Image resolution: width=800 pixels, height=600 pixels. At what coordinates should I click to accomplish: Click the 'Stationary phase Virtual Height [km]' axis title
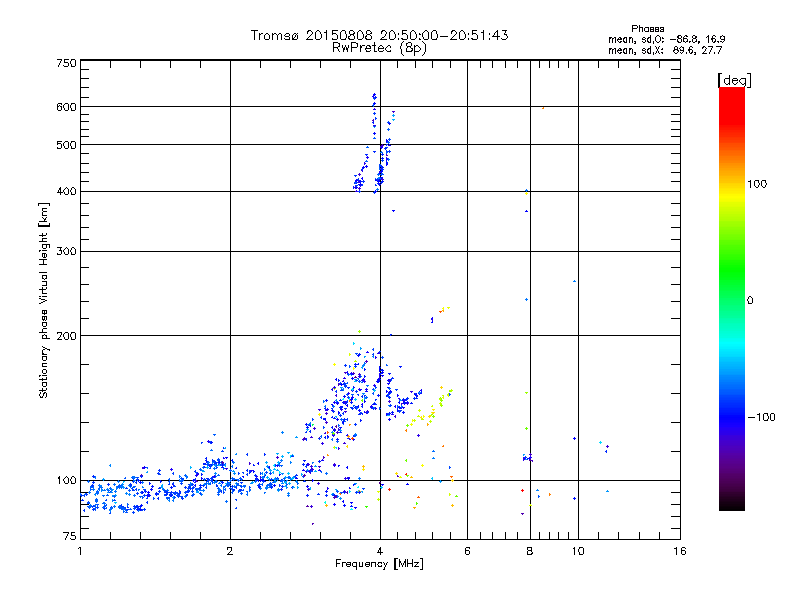coord(44,301)
